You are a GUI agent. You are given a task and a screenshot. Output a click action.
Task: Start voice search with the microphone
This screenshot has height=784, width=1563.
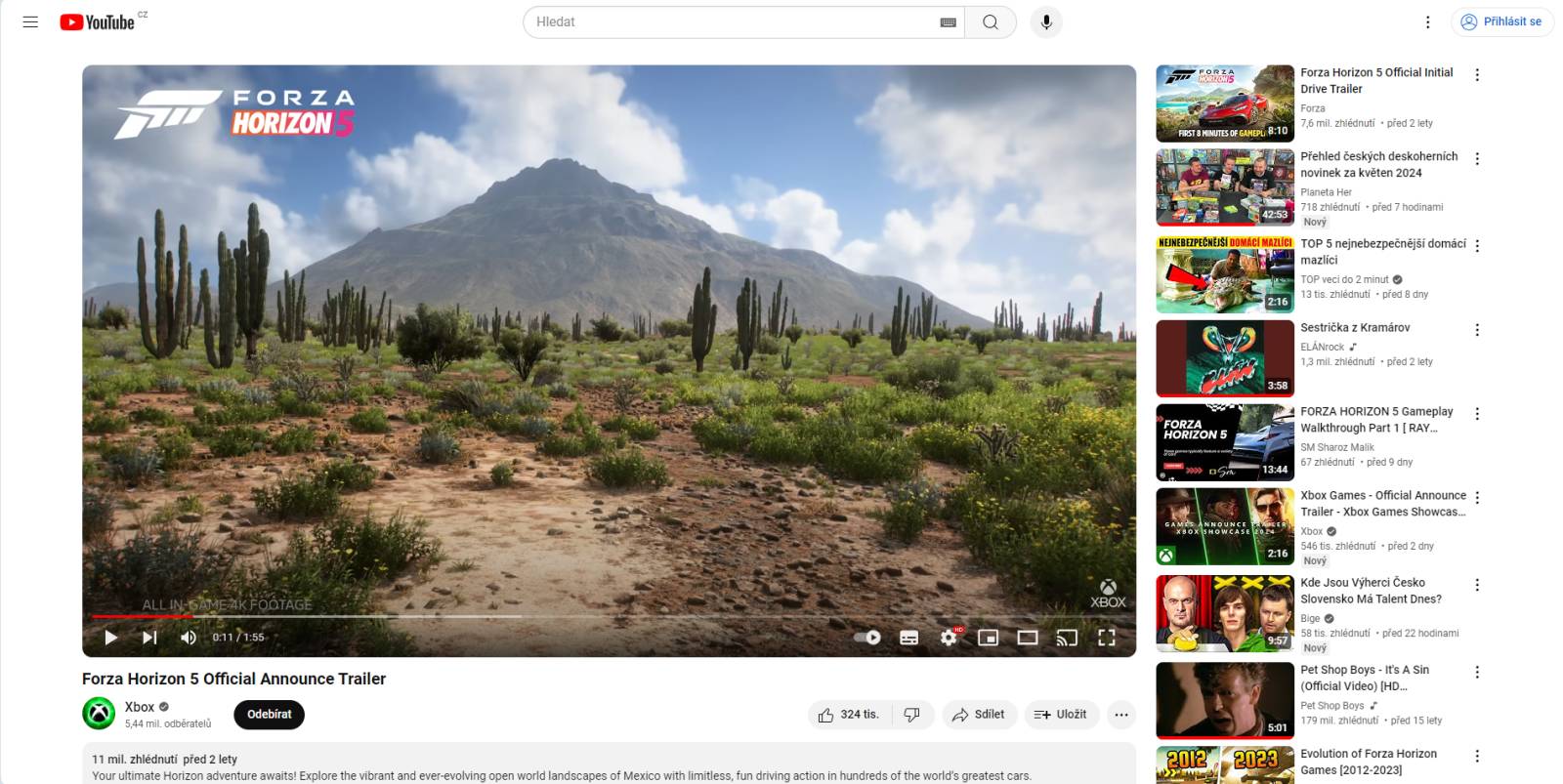coord(1046,21)
